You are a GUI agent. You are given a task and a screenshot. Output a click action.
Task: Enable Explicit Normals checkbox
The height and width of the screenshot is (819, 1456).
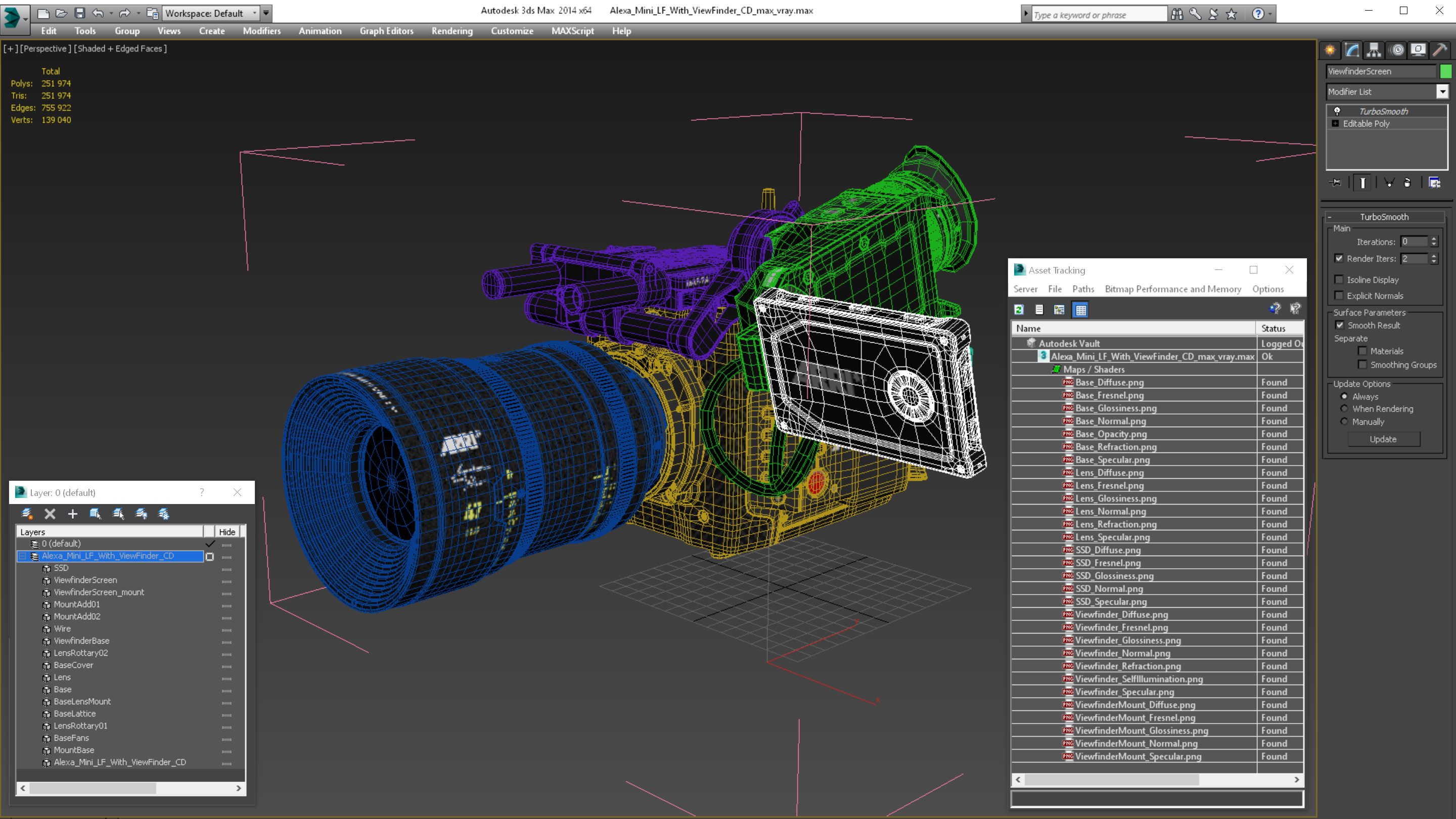click(1339, 295)
